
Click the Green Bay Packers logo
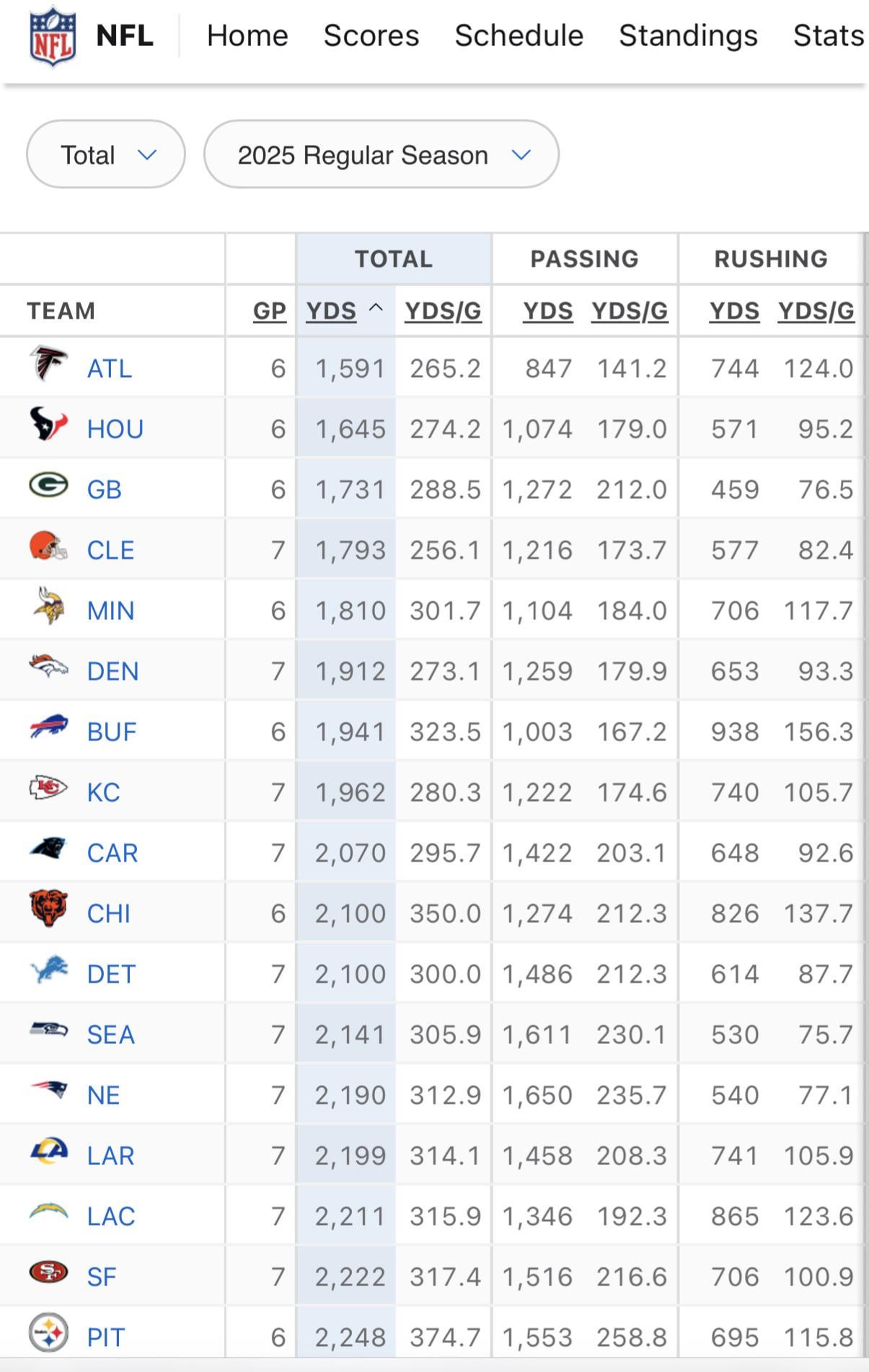(x=48, y=486)
